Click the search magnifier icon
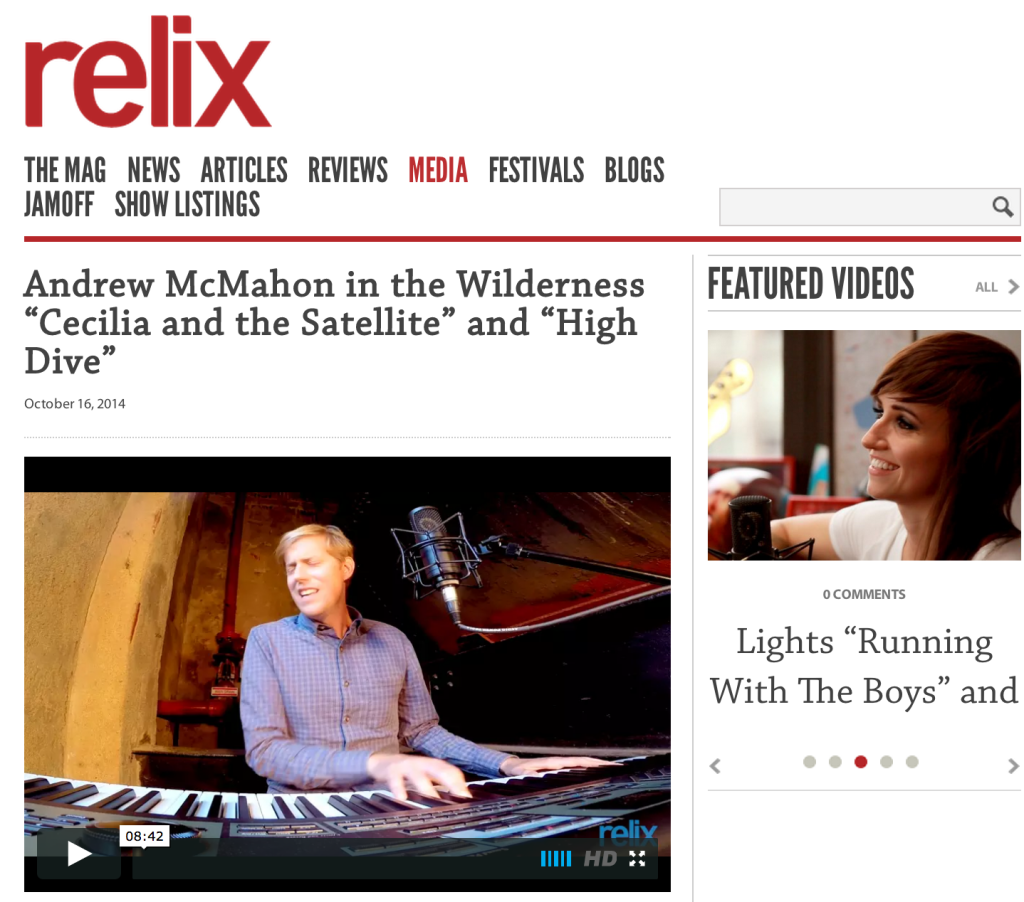1024x902 pixels. pos(1002,207)
